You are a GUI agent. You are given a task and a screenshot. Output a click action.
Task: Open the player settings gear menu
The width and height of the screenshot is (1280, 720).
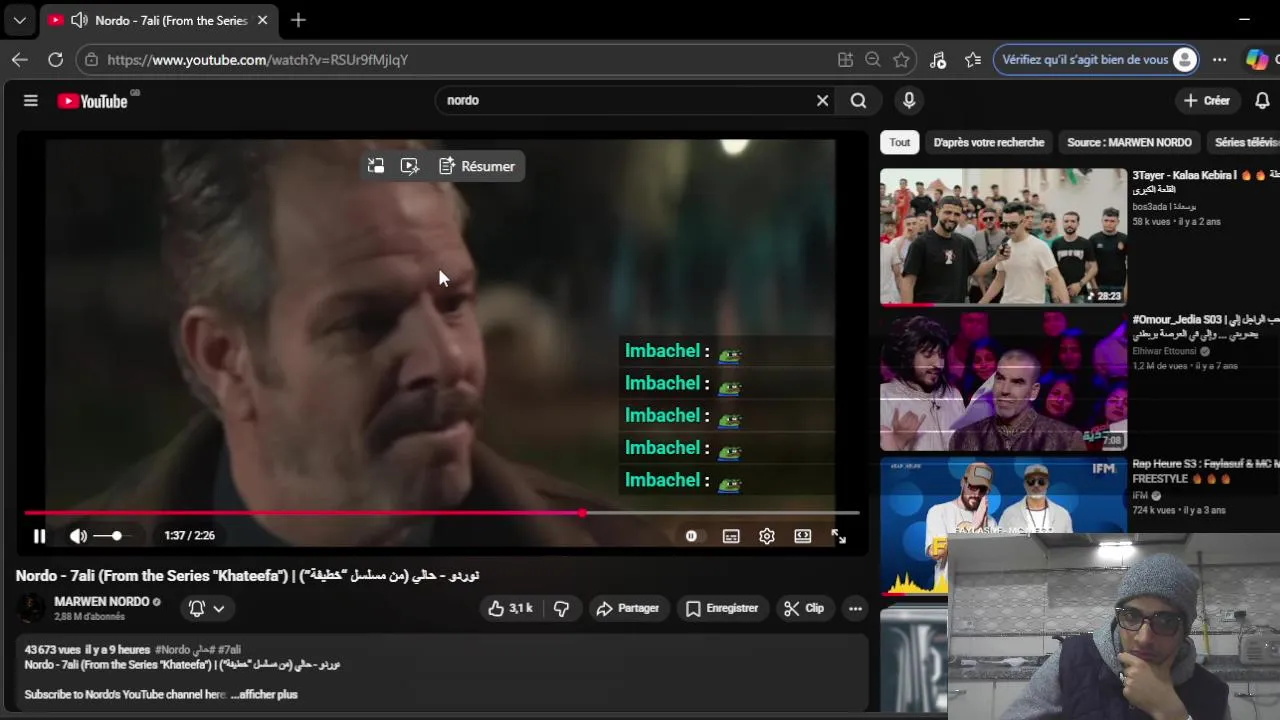click(767, 536)
